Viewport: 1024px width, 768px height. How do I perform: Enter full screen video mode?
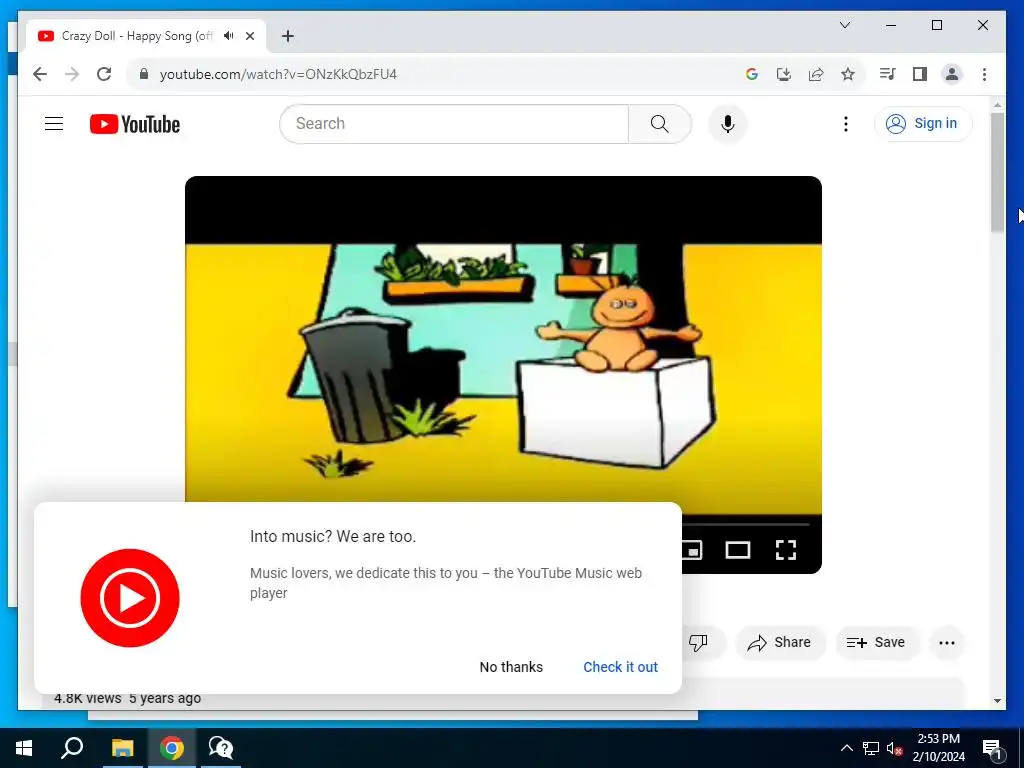pyautogui.click(x=786, y=550)
